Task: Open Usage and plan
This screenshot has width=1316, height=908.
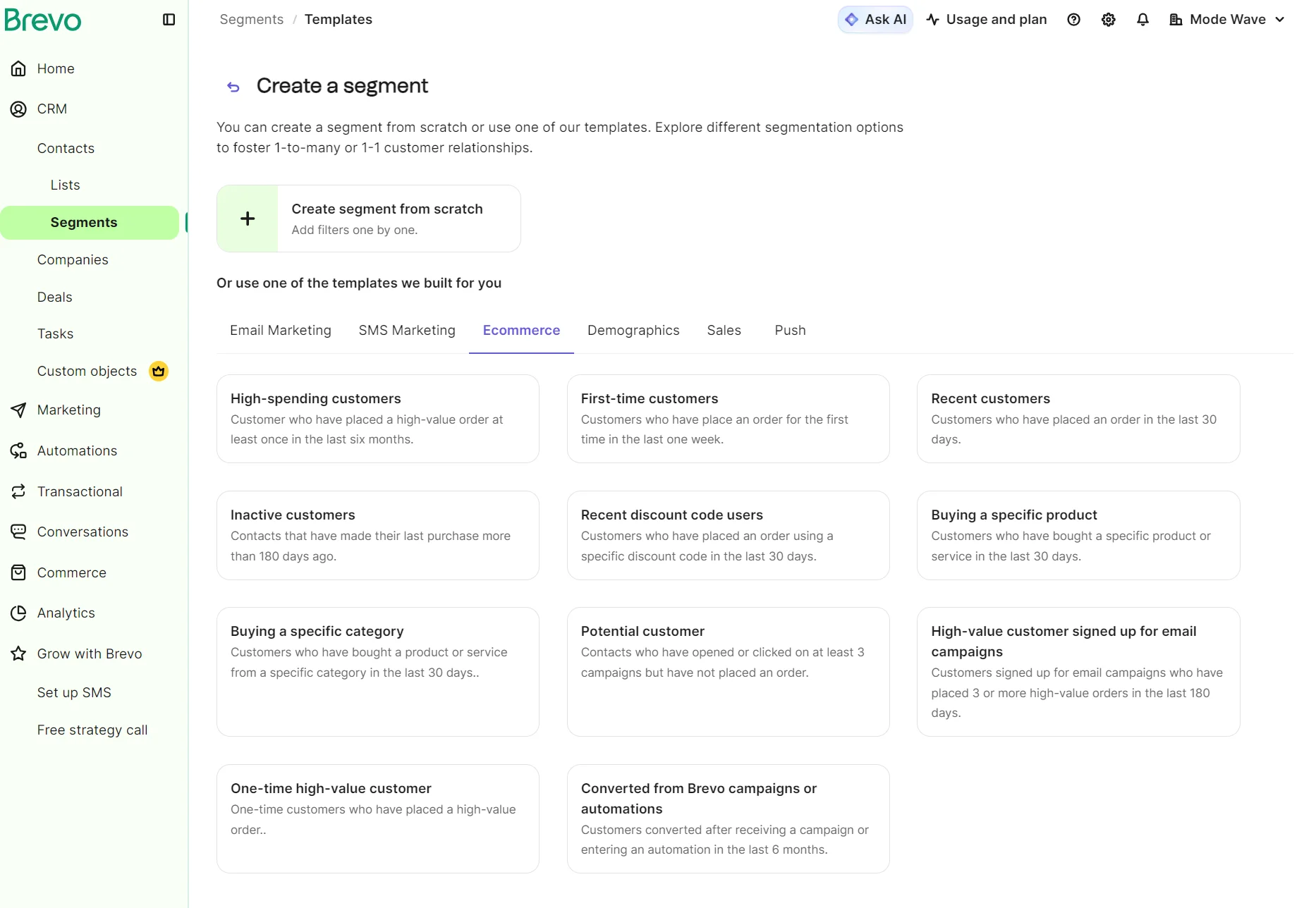Action: point(987,20)
